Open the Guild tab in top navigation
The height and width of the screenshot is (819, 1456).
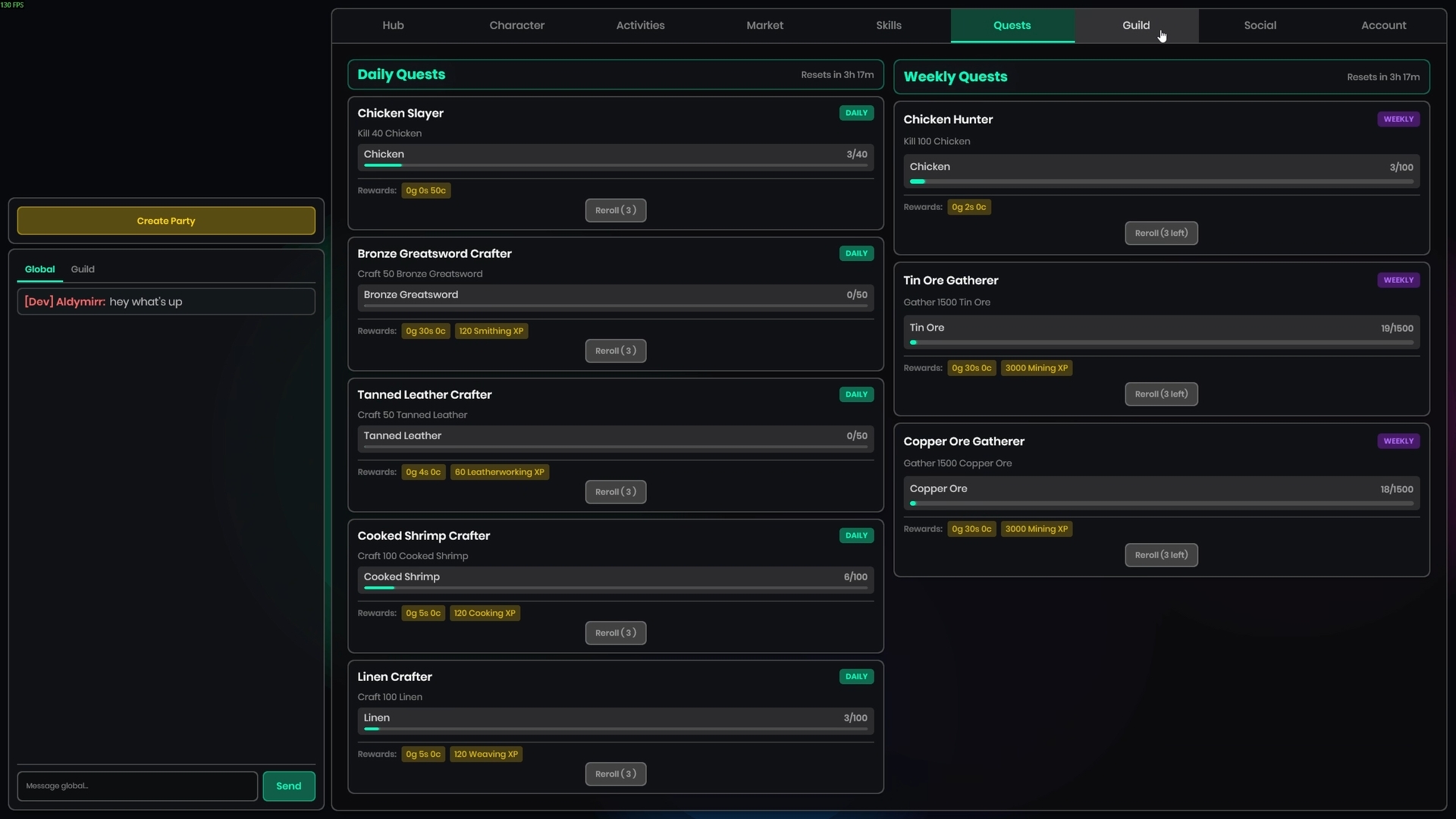(1136, 25)
